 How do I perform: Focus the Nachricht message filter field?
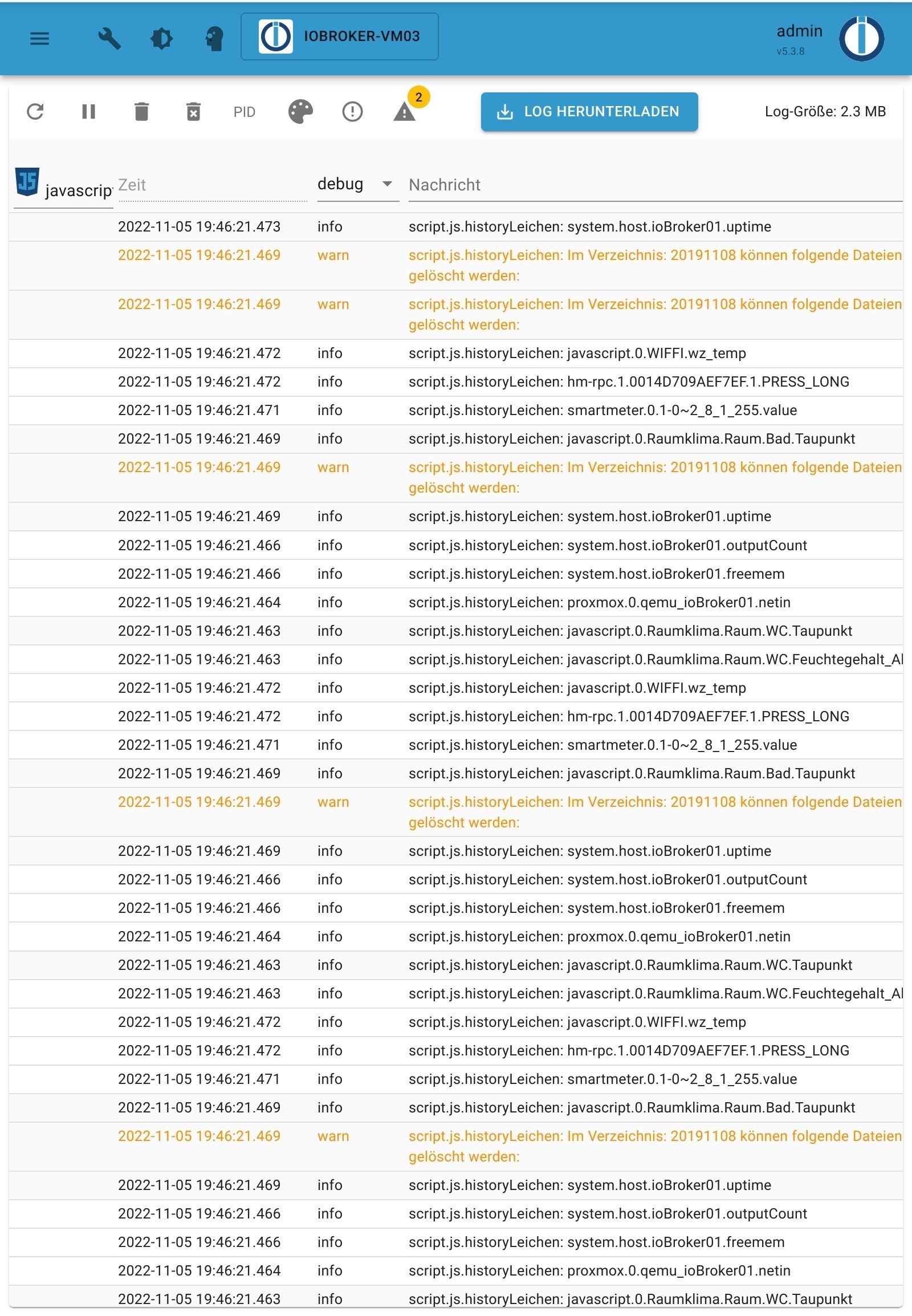pos(655,185)
